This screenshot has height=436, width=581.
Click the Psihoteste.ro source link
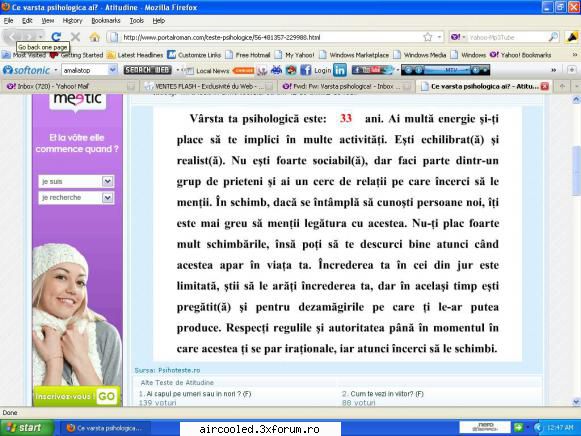179,370
